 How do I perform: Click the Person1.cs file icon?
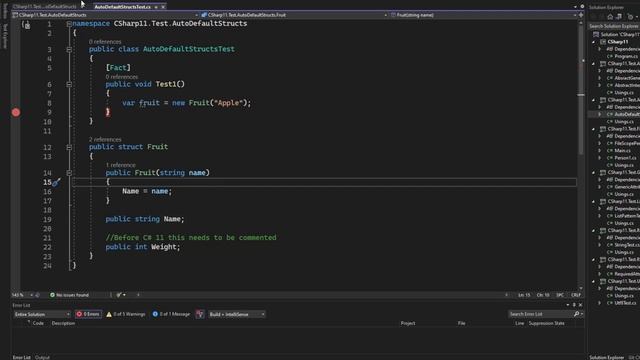pyautogui.click(x=610, y=158)
